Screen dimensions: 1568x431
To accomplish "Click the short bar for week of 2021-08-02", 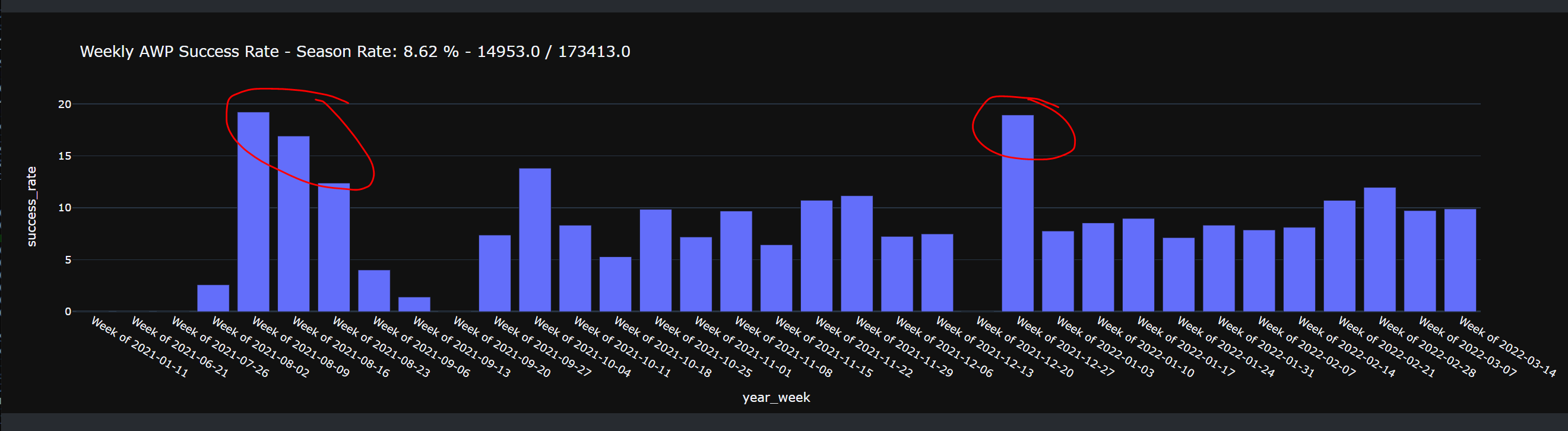I will click(x=213, y=298).
